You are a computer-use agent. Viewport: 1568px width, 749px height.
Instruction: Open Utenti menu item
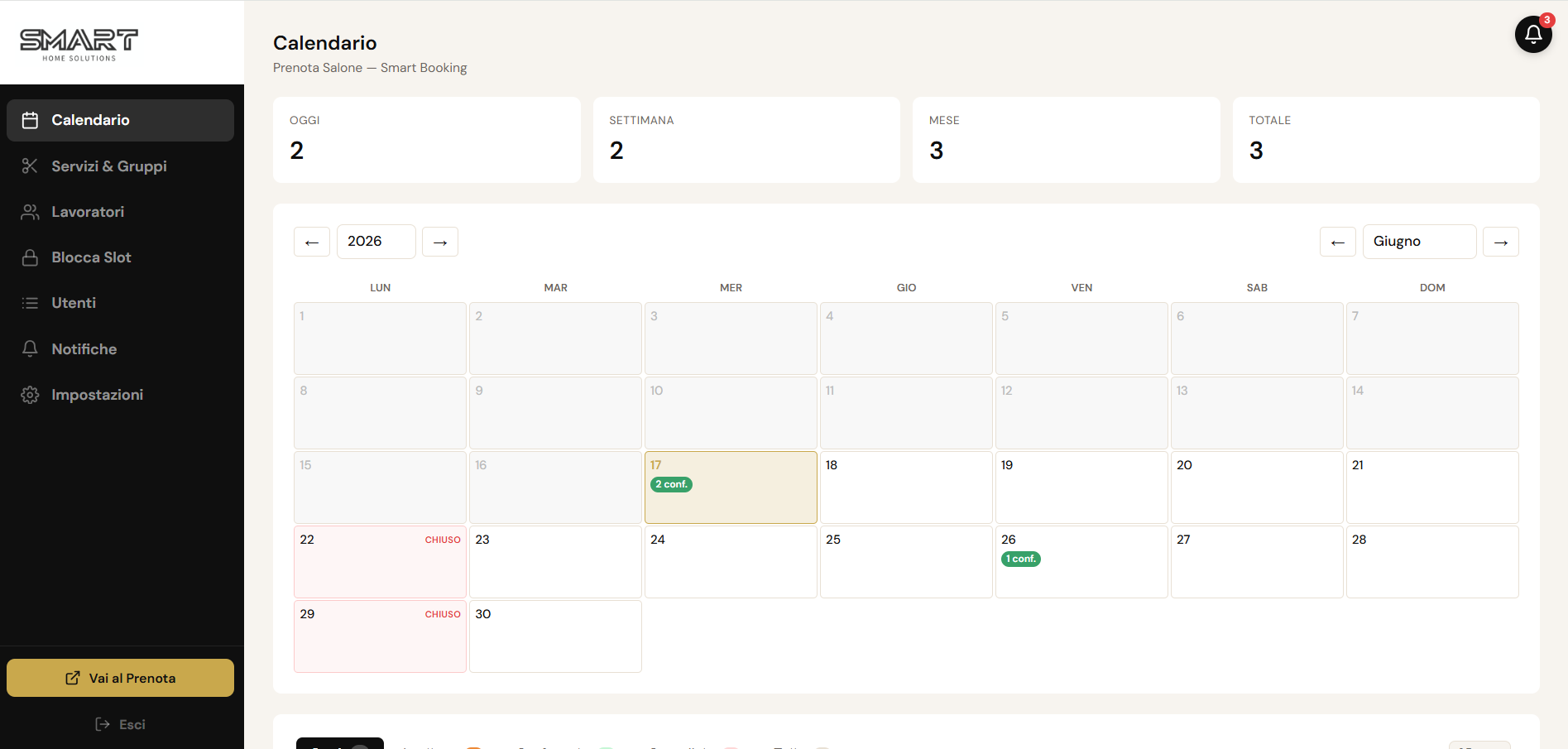120,303
